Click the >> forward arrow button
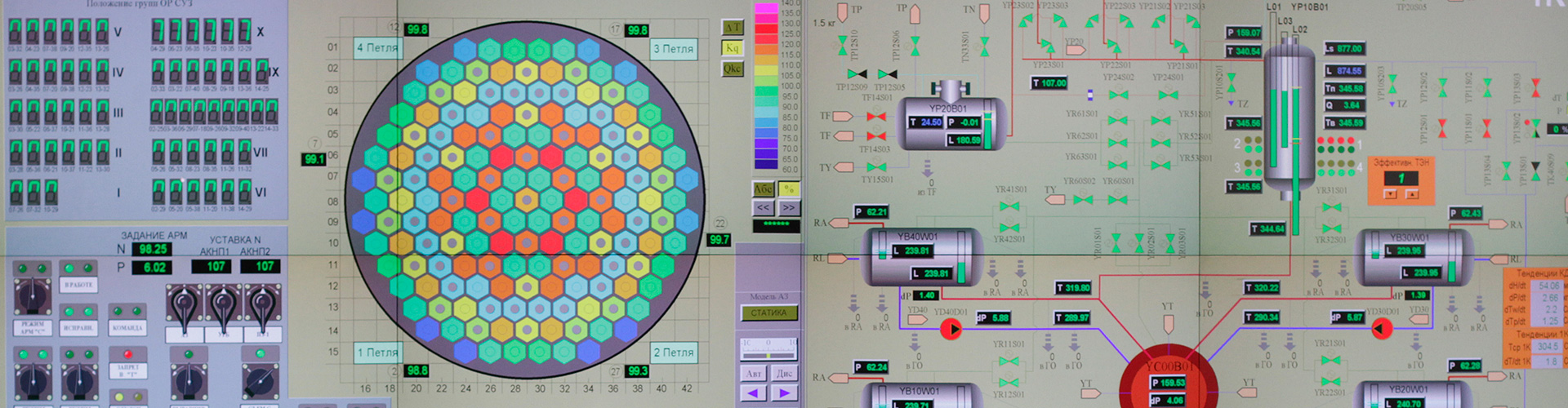Image resolution: width=1568 pixels, height=408 pixels. 788,208
